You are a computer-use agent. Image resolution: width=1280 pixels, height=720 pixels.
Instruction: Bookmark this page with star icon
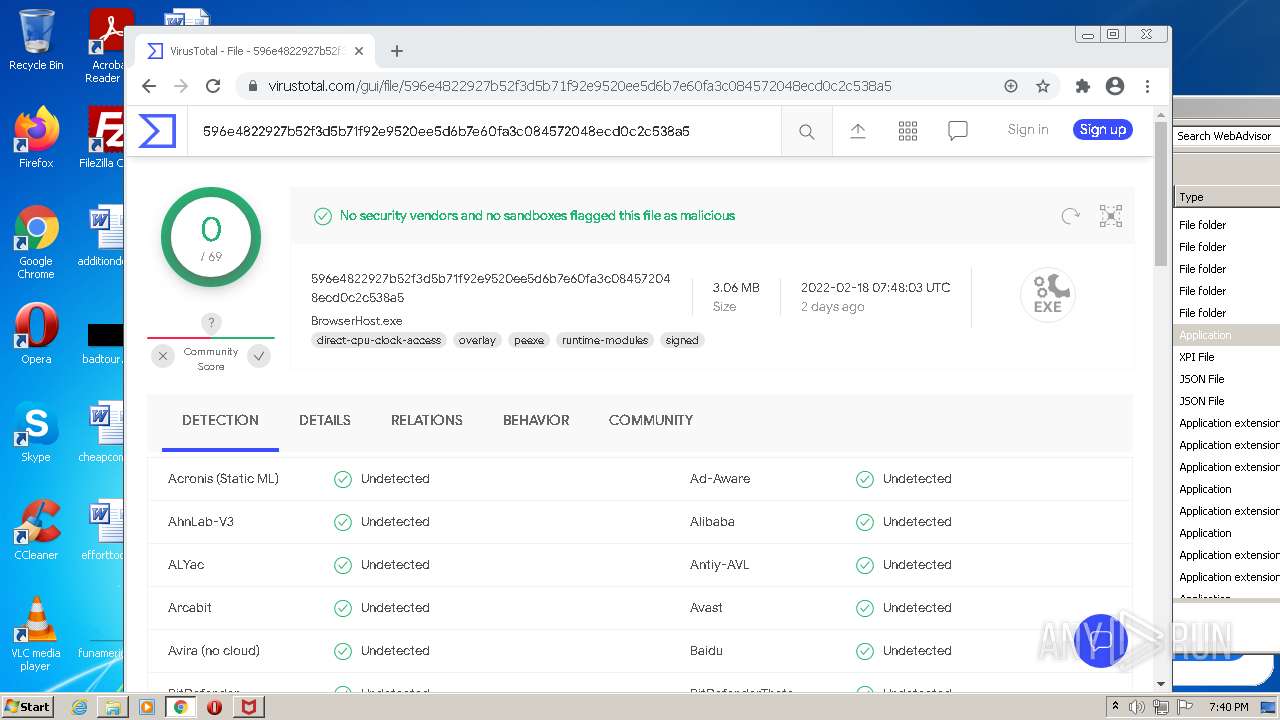pyautogui.click(x=1043, y=86)
